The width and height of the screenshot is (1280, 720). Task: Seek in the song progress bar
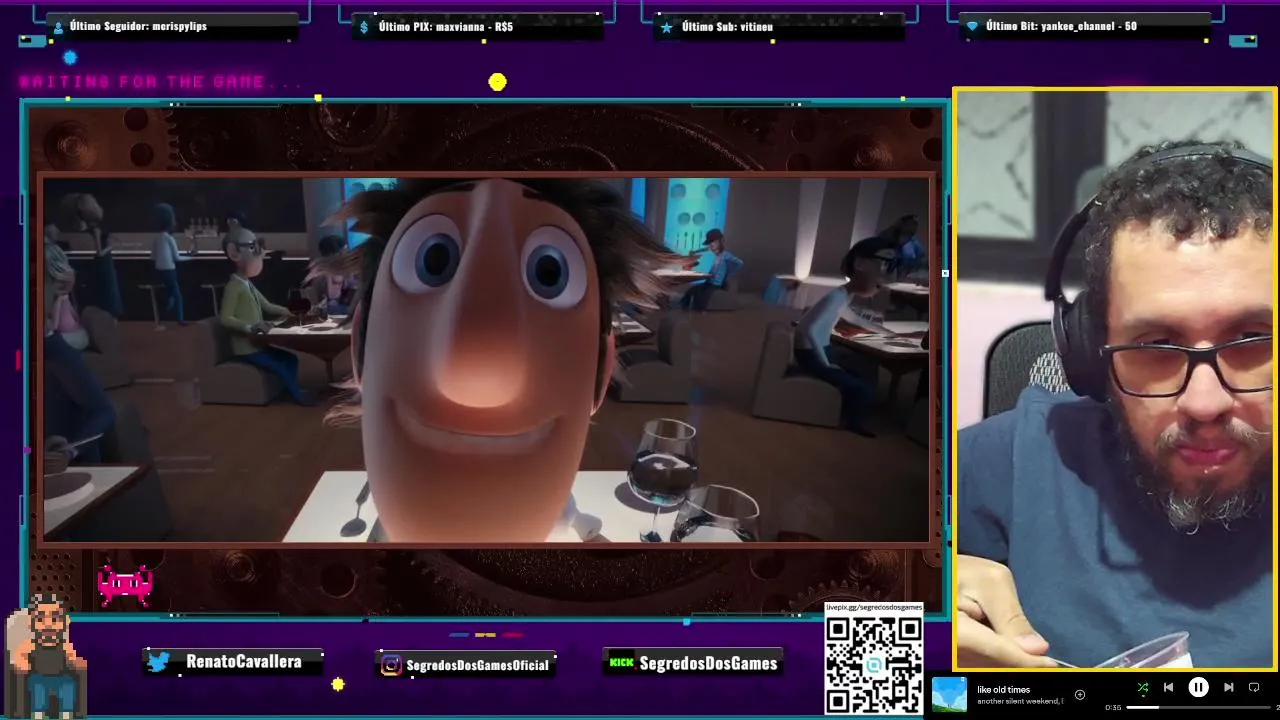(x=1200, y=707)
